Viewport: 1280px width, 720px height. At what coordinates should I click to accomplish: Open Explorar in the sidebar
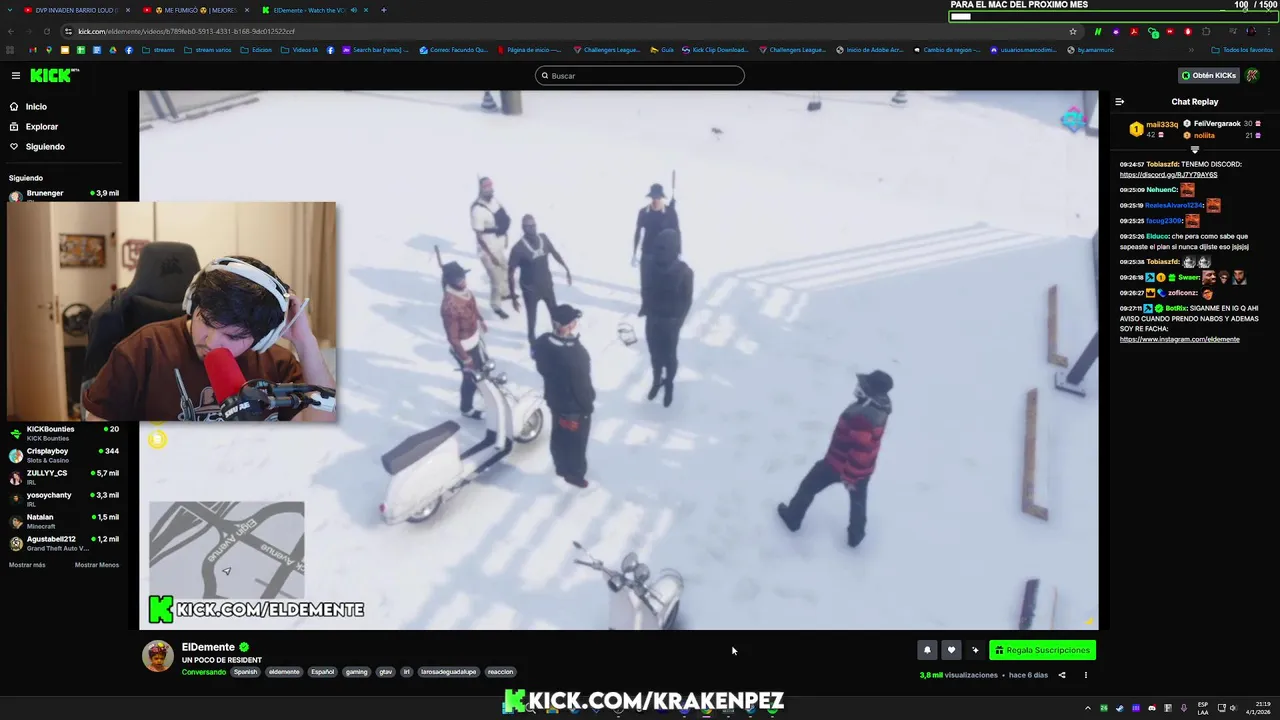pos(34,126)
